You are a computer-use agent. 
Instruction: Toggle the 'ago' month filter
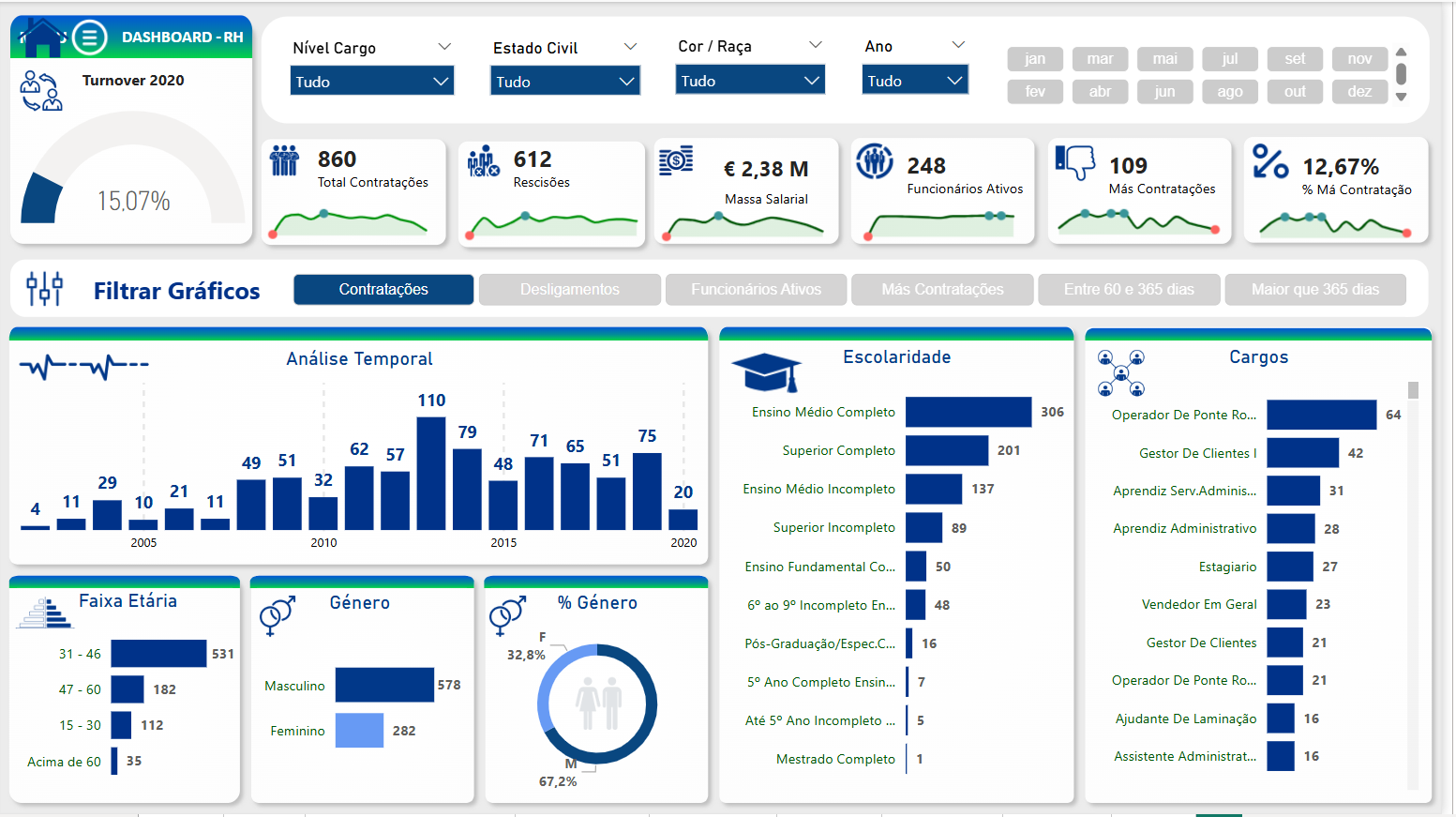pyautogui.click(x=1230, y=92)
